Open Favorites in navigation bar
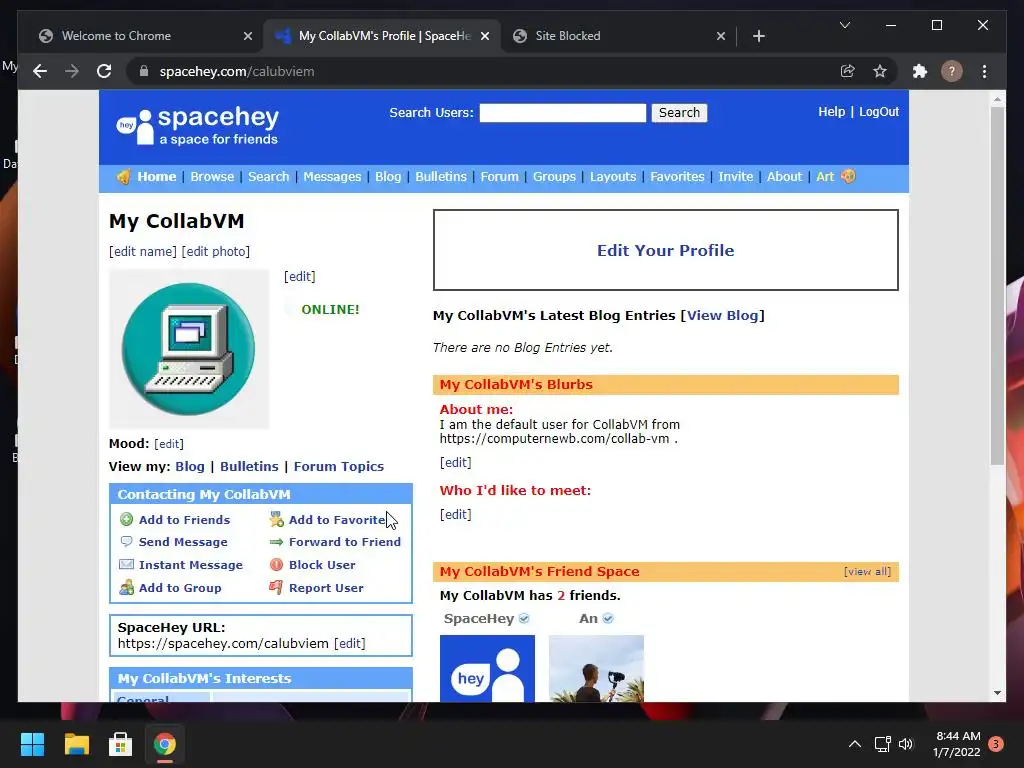This screenshot has width=1024, height=768. point(677,176)
